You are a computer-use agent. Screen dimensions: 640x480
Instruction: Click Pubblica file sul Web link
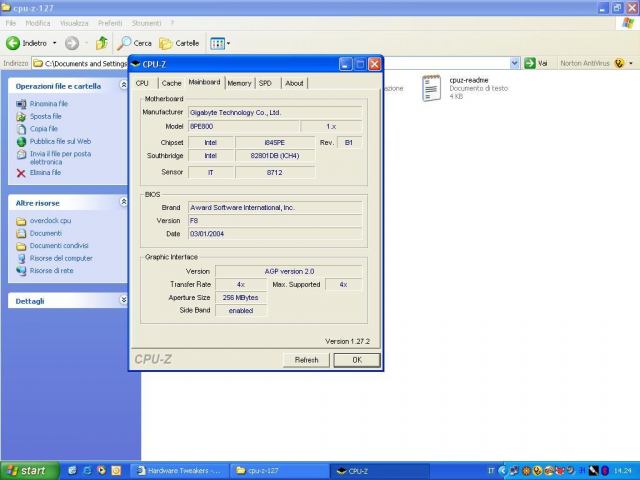60,141
